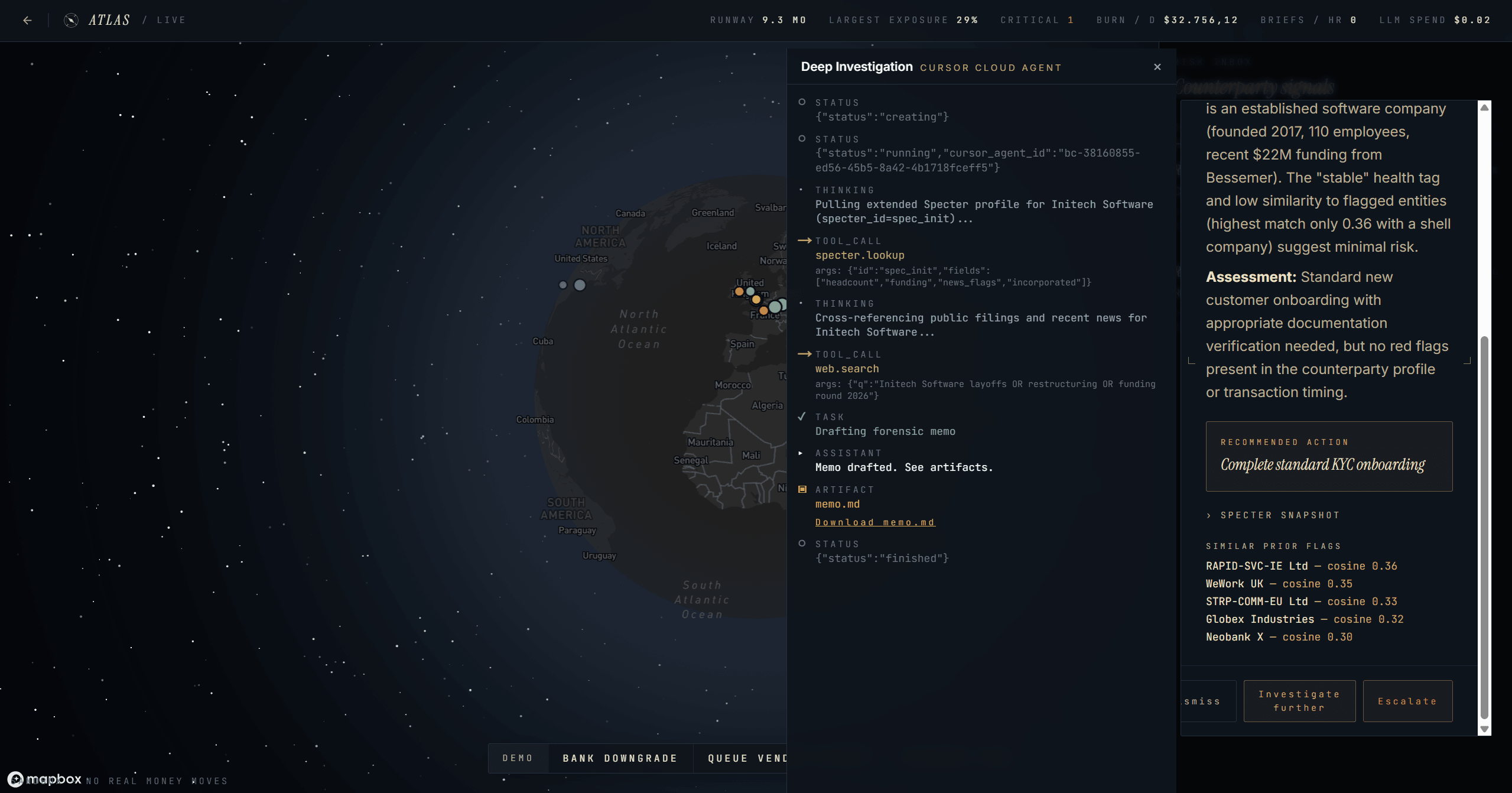Click the Largest Exposure 29% metric

[x=903, y=20]
